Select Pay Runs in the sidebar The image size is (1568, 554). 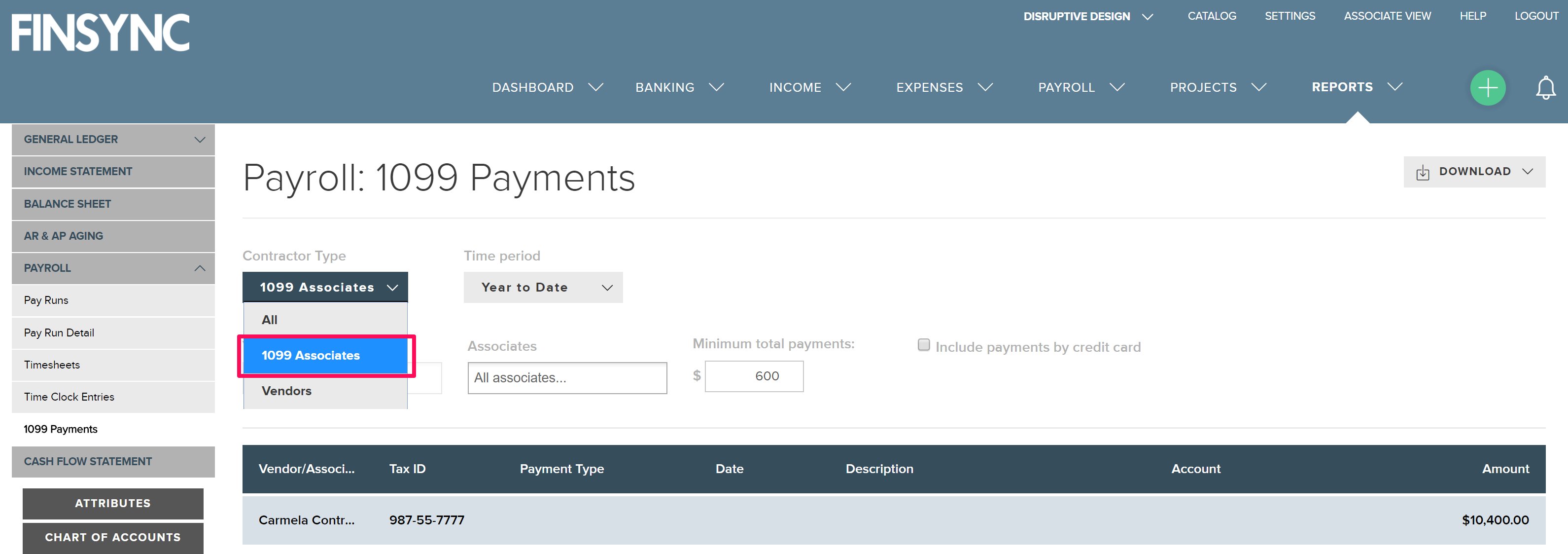[113, 300]
